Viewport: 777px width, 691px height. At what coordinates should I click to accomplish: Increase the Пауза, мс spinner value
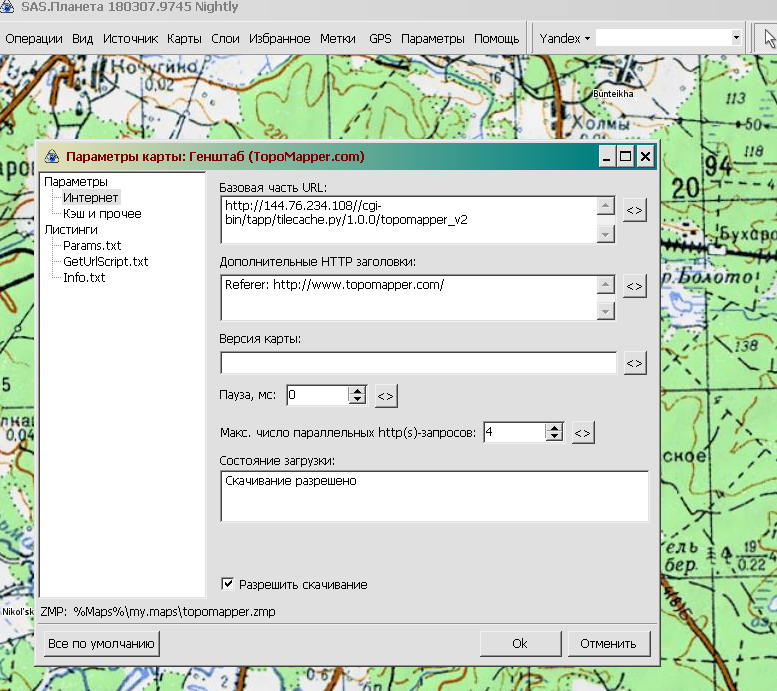coord(357,391)
